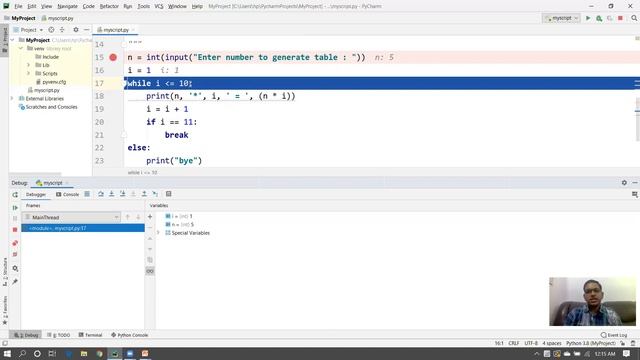Click Step Into My Code icon
This screenshot has width=640, height=360.
(122, 194)
